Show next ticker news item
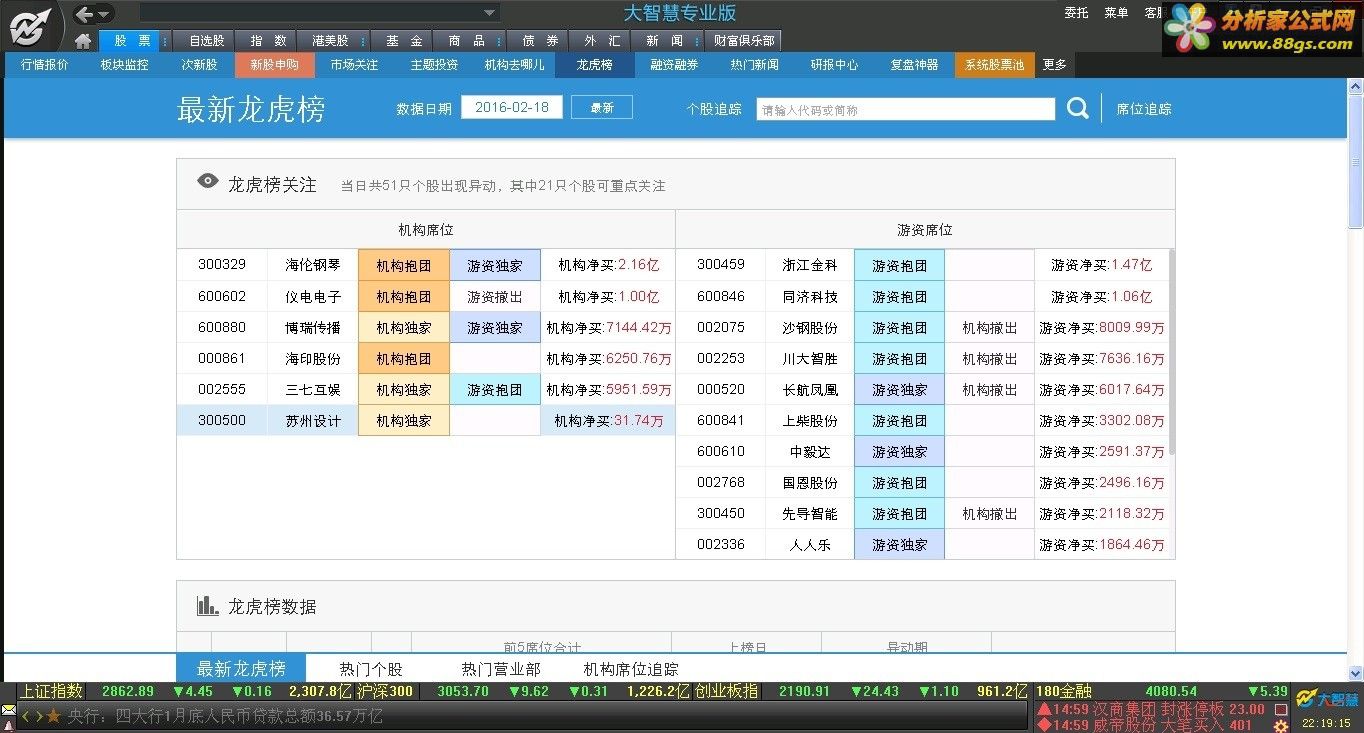The width and height of the screenshot is (1364, 733). 39,716
